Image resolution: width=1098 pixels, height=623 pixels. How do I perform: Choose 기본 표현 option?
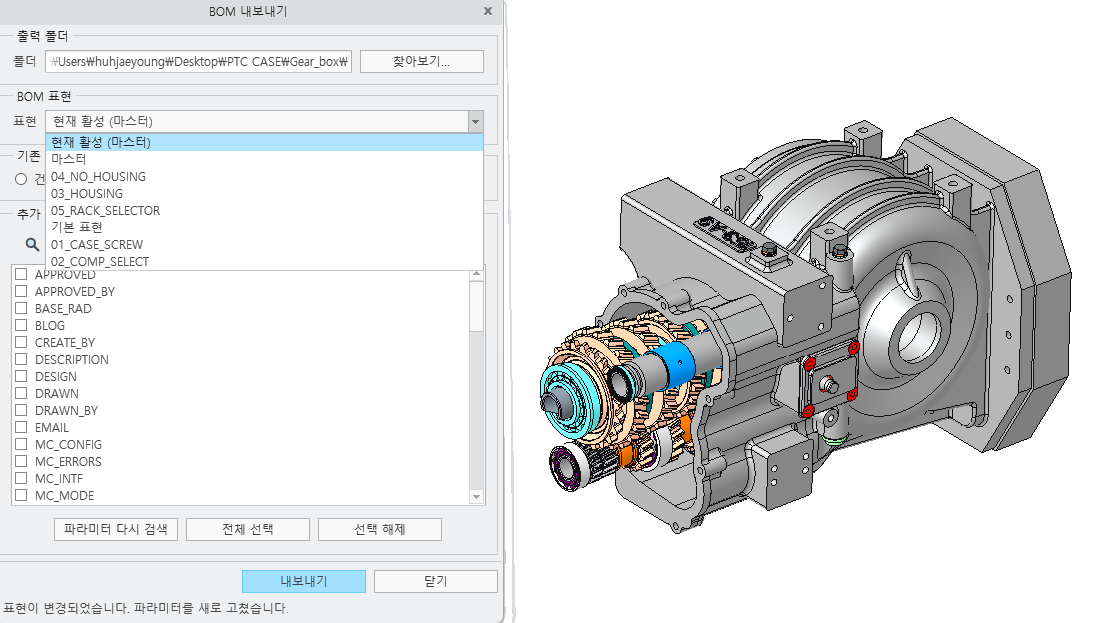point(265,227)
